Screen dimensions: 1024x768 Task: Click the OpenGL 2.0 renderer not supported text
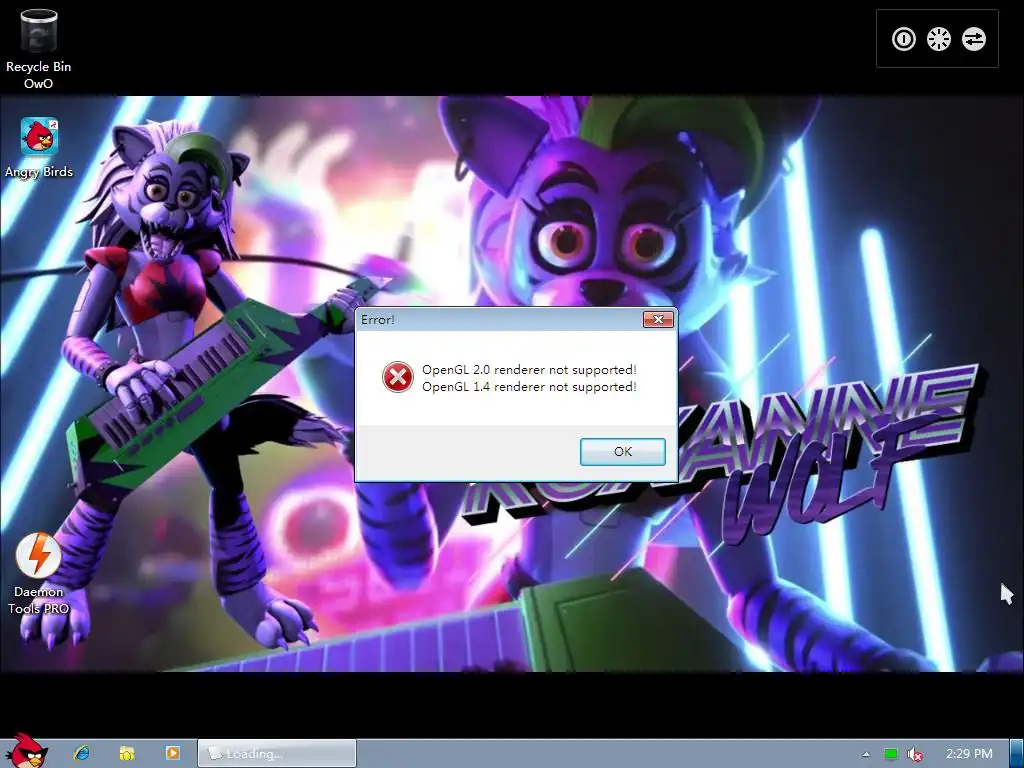(x=529, y=370)
